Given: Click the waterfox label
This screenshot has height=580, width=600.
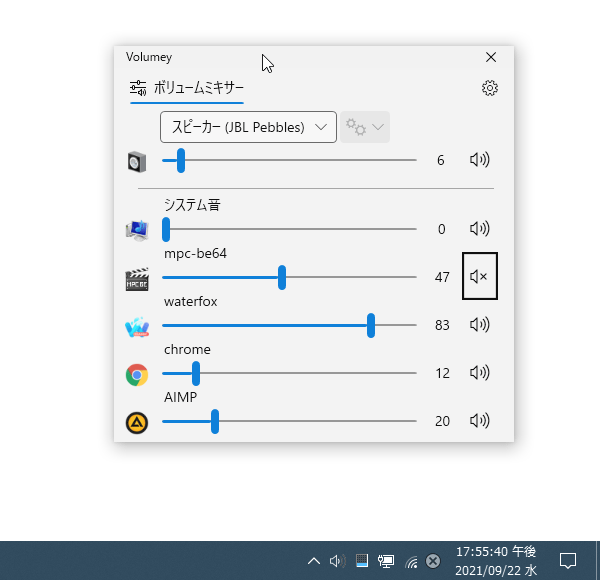Looking at the screenshot, I should coord(191,301).
